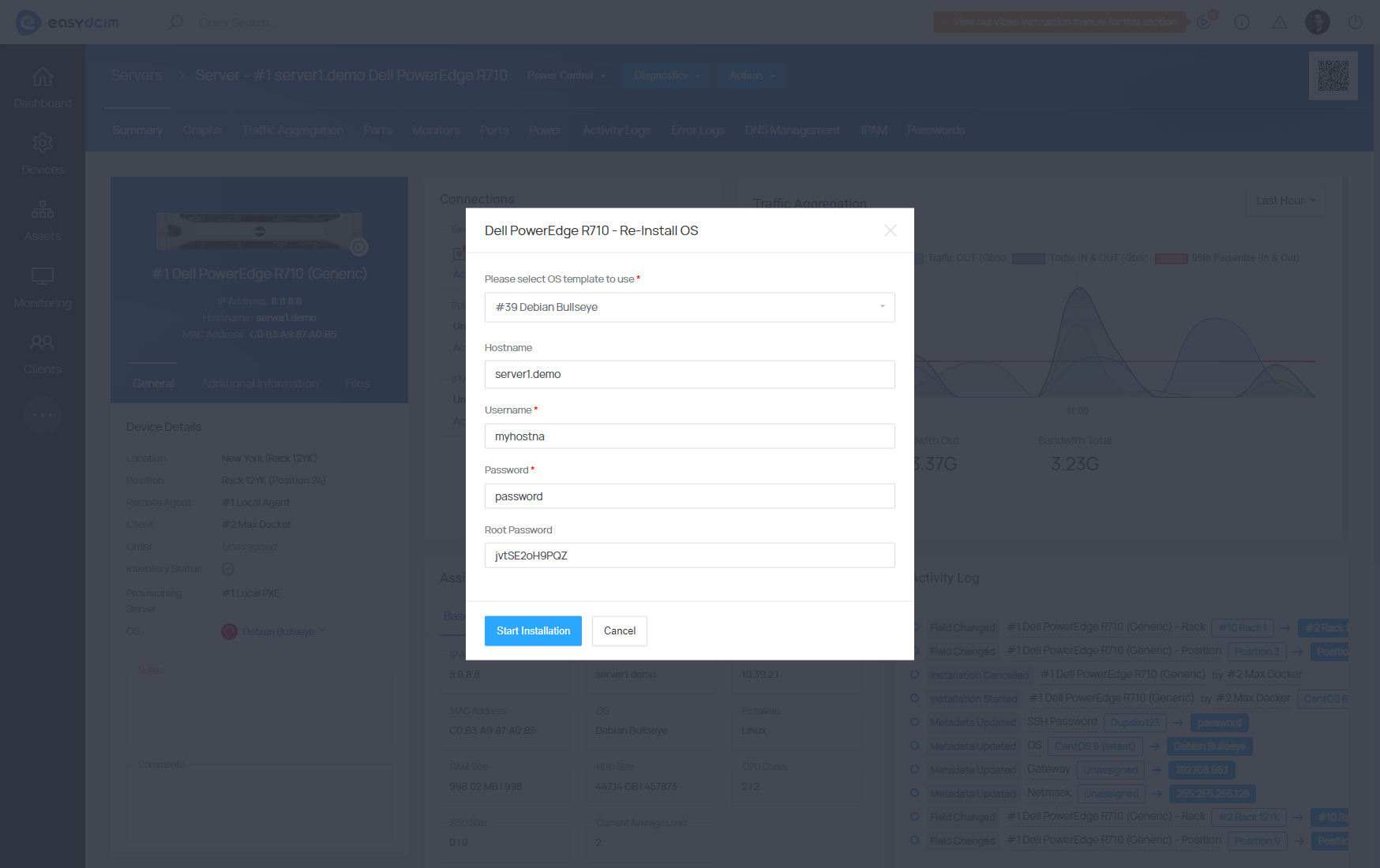
Task: Switch to the Summary tab
Action: tap(137, 130)
